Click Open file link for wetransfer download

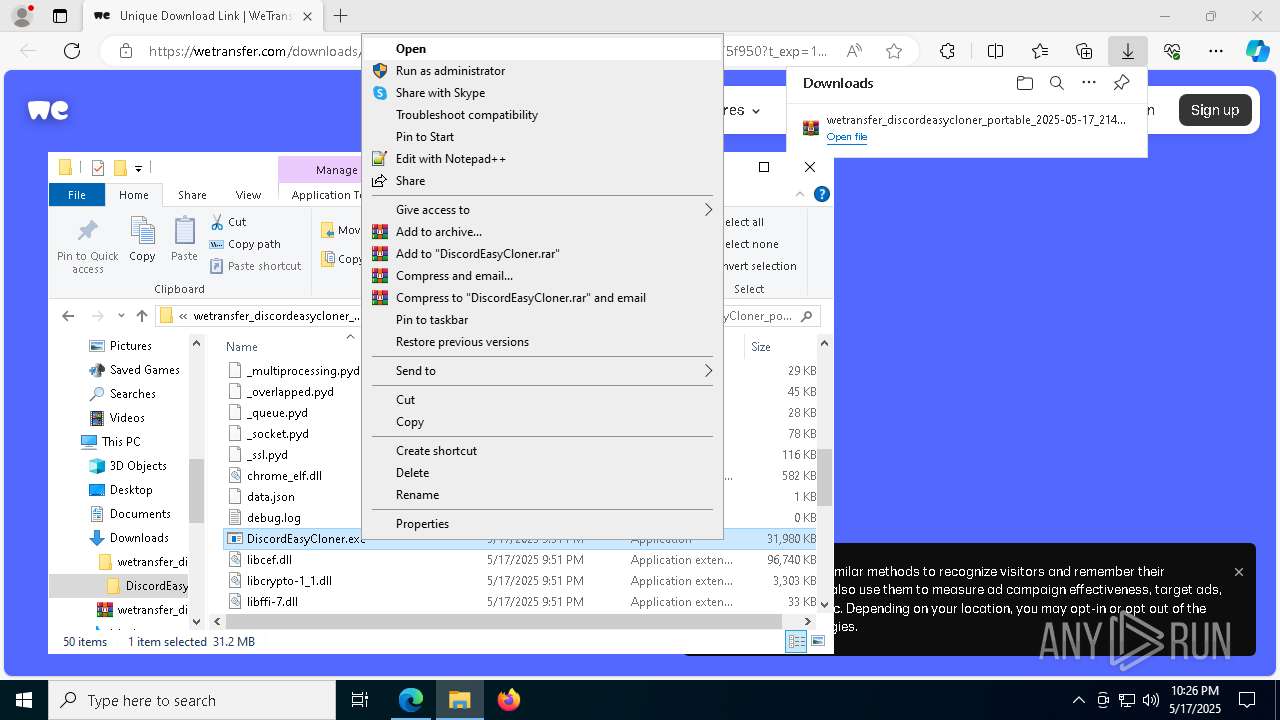pos(847,137)
